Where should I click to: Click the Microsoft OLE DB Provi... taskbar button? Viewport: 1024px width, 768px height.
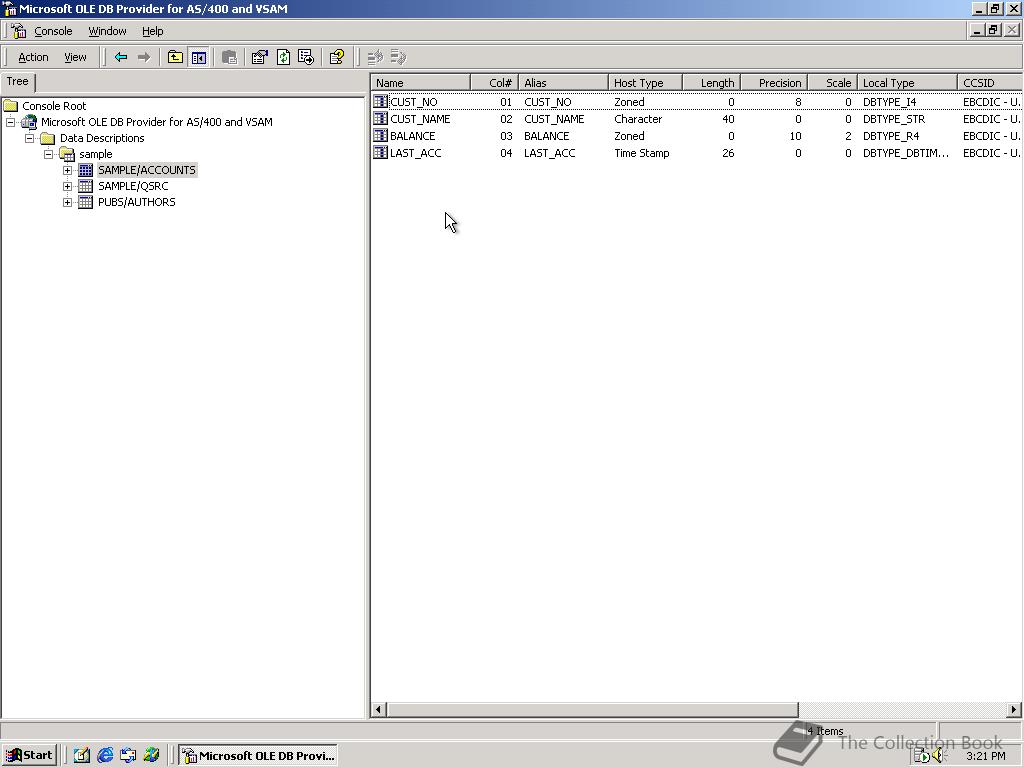pyautogui.click(x=259, y=756)
